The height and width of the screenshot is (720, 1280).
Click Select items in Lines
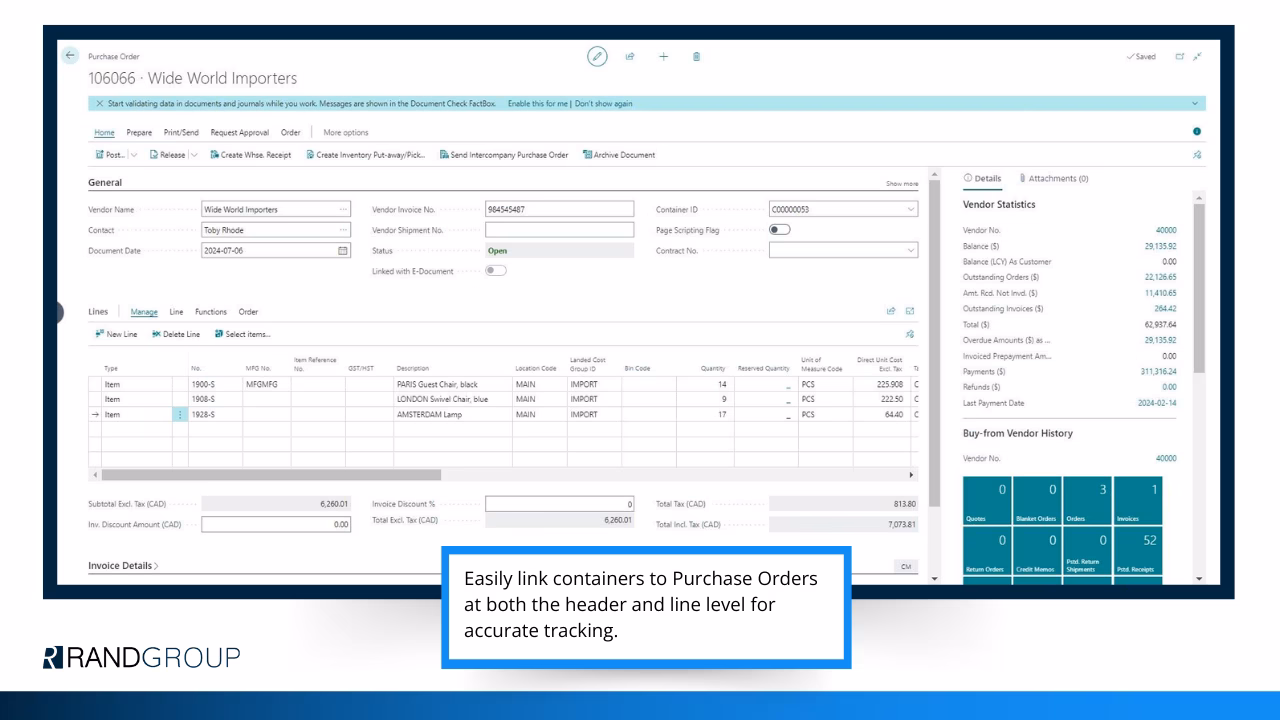coord(242,334)
